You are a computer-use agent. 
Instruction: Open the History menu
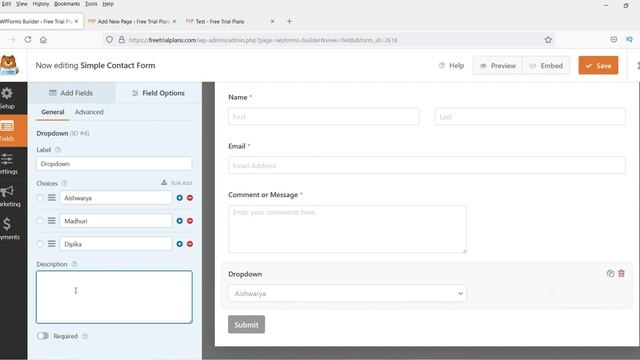point(40,4)
